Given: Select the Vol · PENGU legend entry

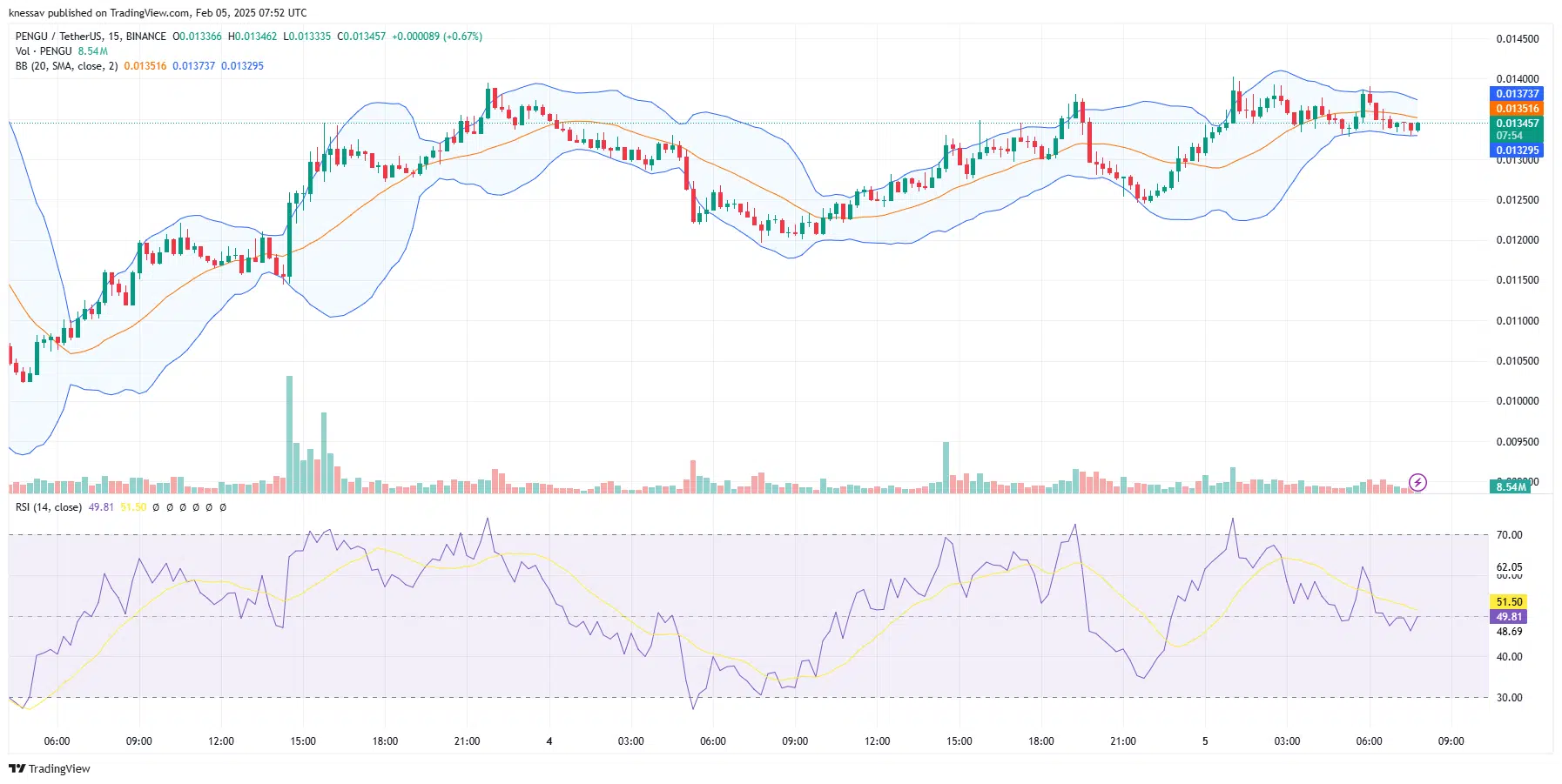Looking at the screenshot, I should [44, 51].
